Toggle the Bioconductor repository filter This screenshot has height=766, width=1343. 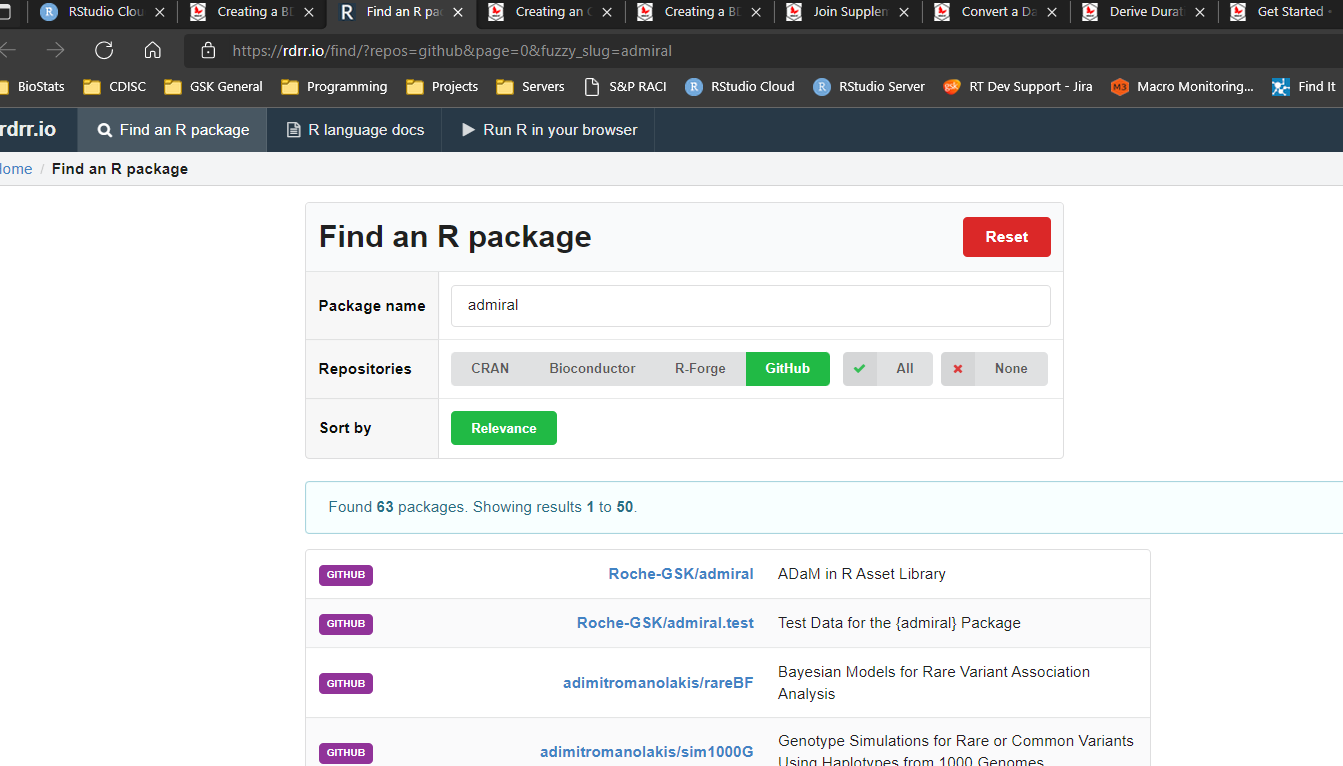pyautogui.click(x=592, y=368)
